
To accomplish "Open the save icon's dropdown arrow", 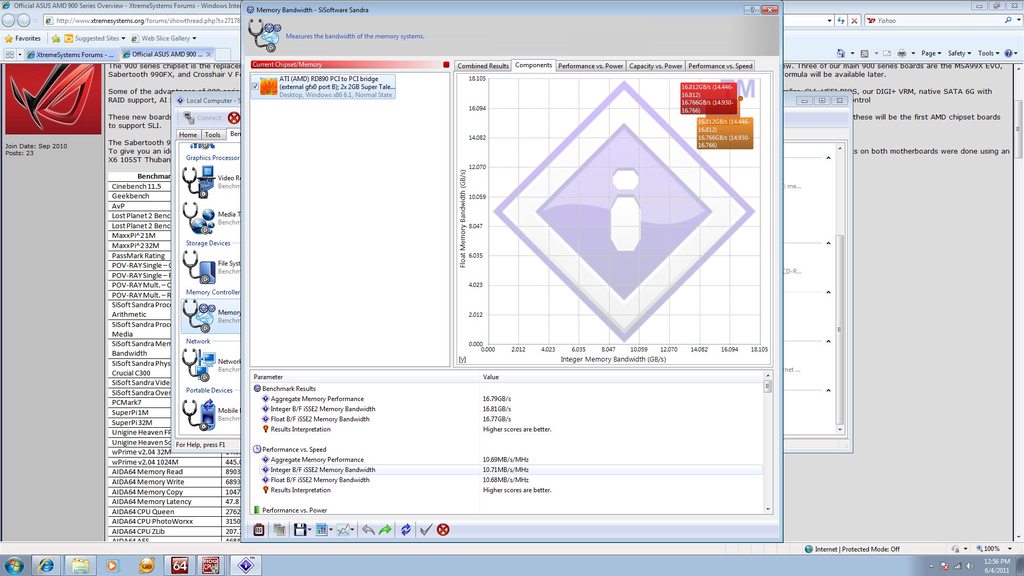I will coord(309,530).
